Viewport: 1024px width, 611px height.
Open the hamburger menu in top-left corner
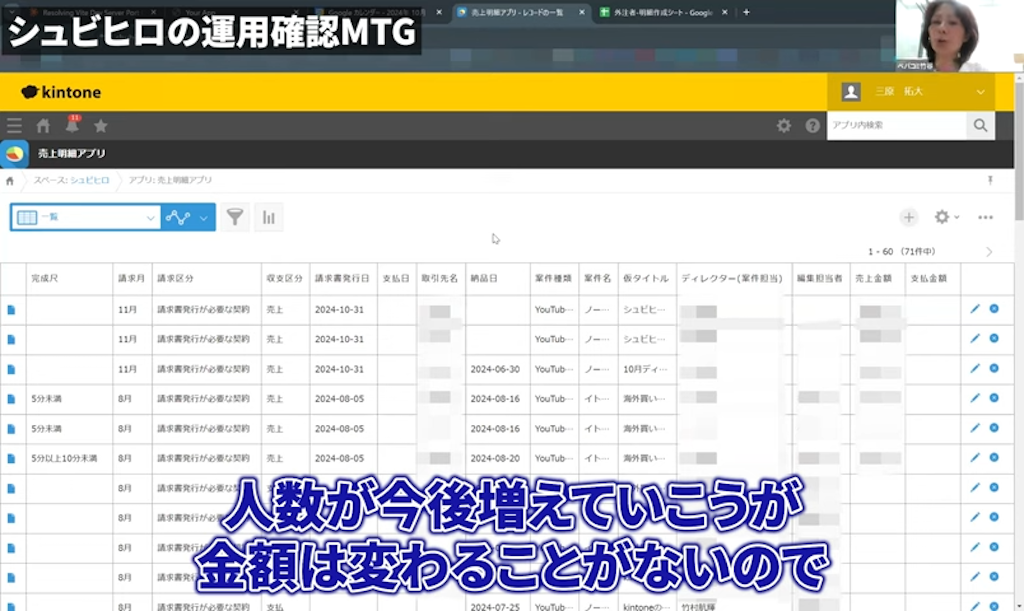(13, 126)
